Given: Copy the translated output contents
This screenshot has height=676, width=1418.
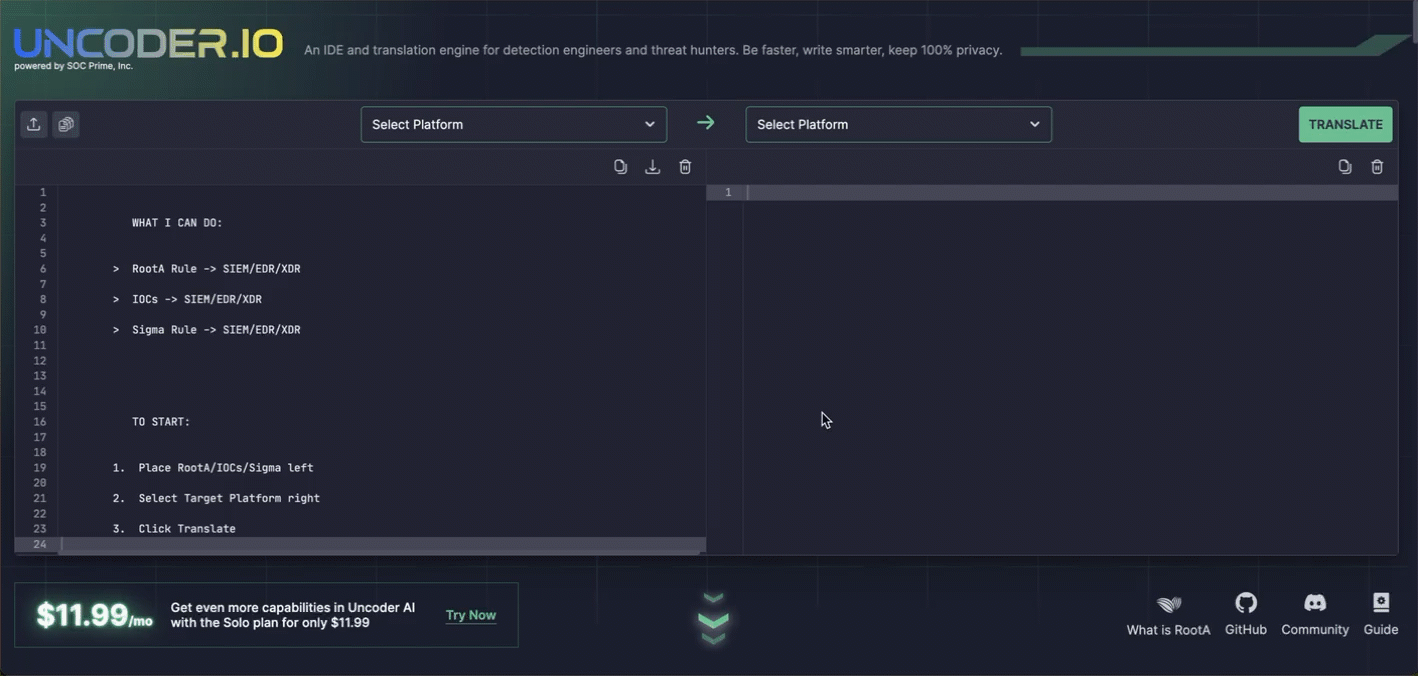Looking at the screenshot, I should [x=1345, y=167].
